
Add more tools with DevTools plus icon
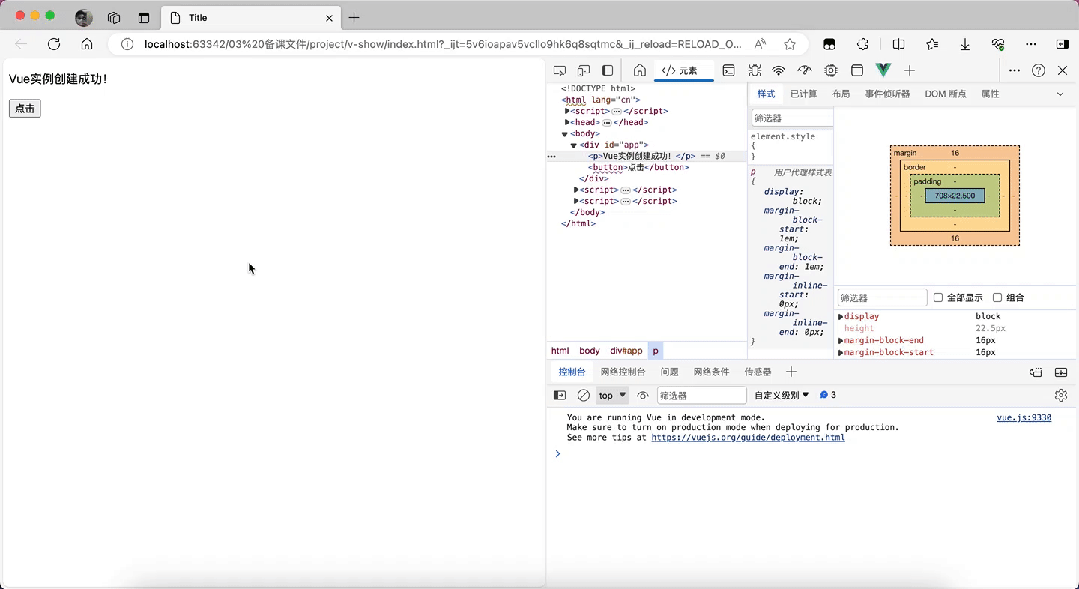coord(909,70)
